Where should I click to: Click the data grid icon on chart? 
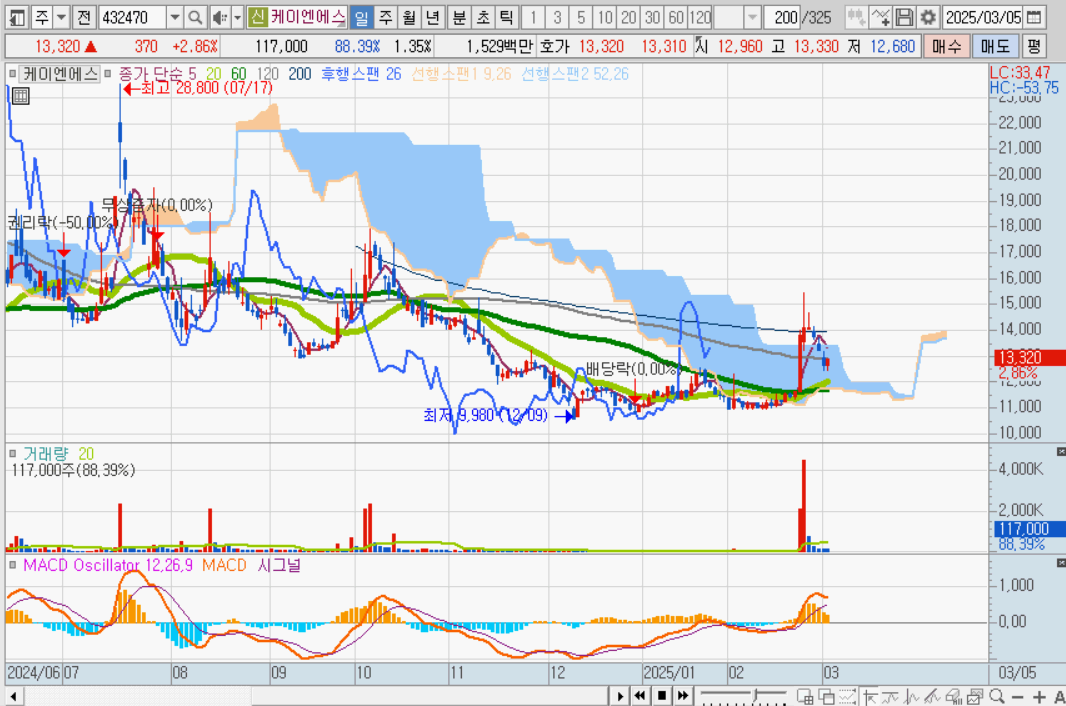click(x=20, y=96)
